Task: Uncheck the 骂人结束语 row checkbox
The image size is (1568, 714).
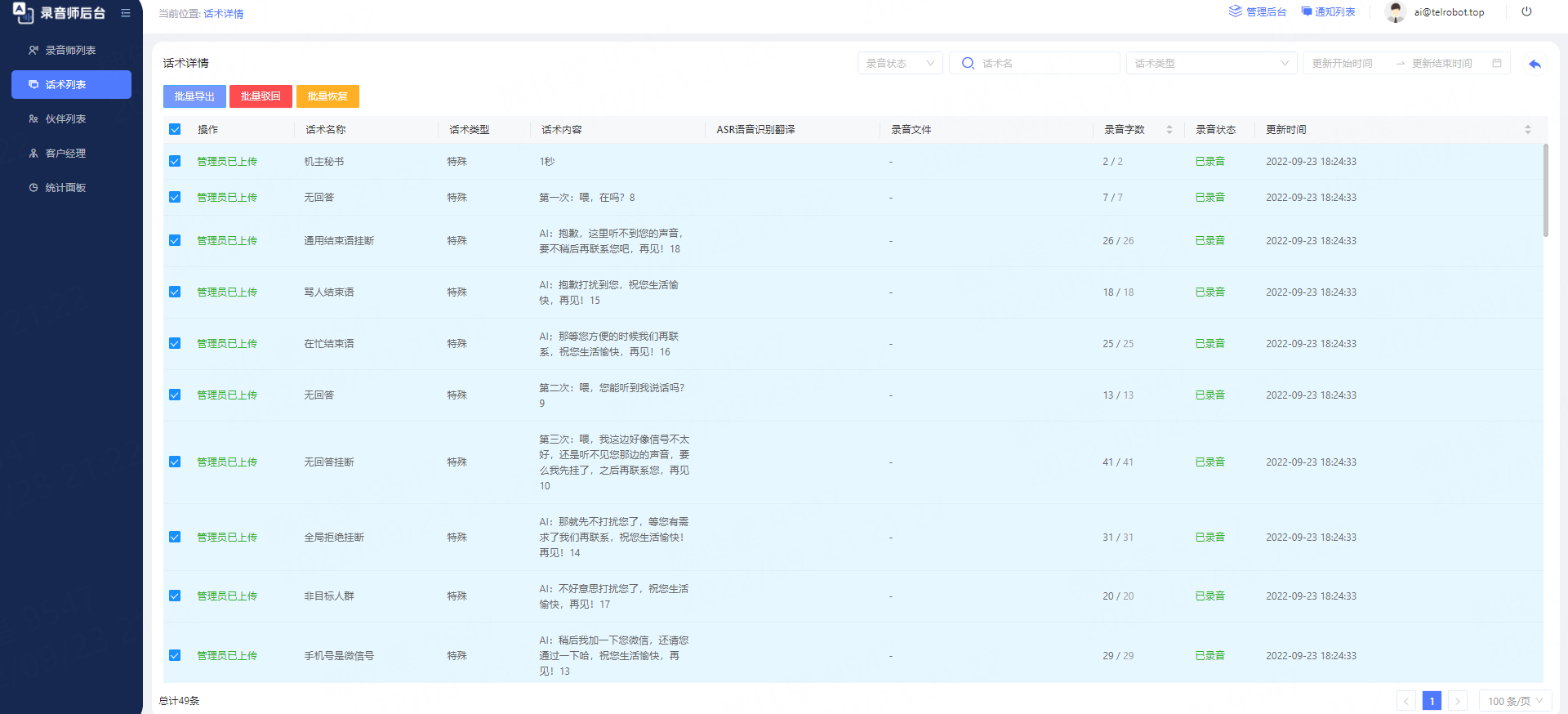Action: point(175,292)
